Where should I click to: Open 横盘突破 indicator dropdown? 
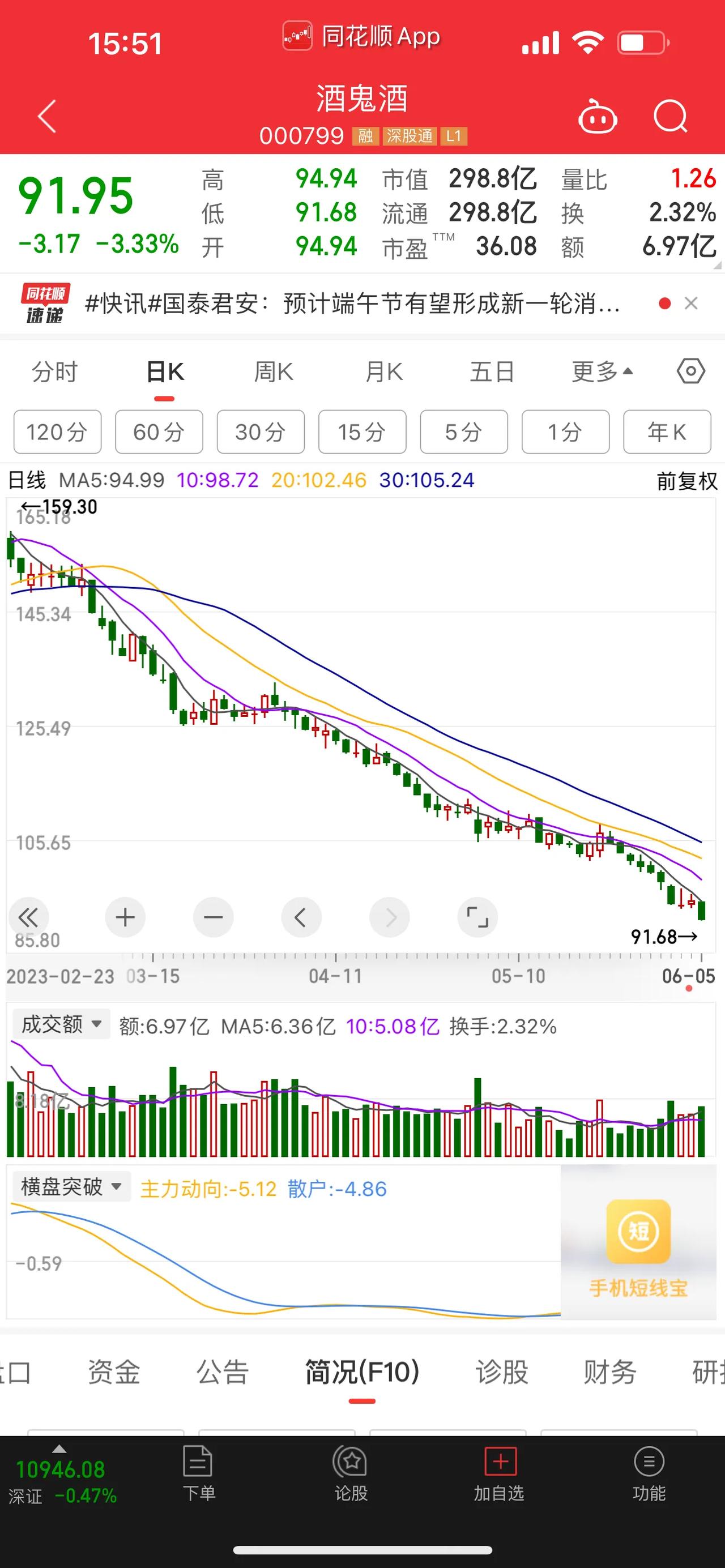click(x=72, y=1186)
